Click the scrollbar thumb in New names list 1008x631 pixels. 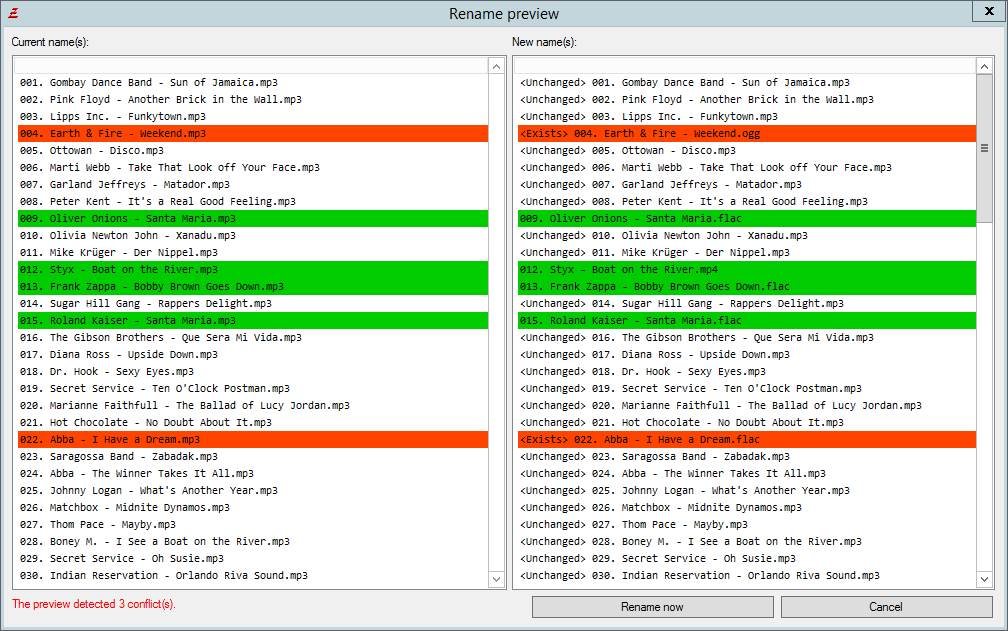pyautogui.click(x=984, y=148)
